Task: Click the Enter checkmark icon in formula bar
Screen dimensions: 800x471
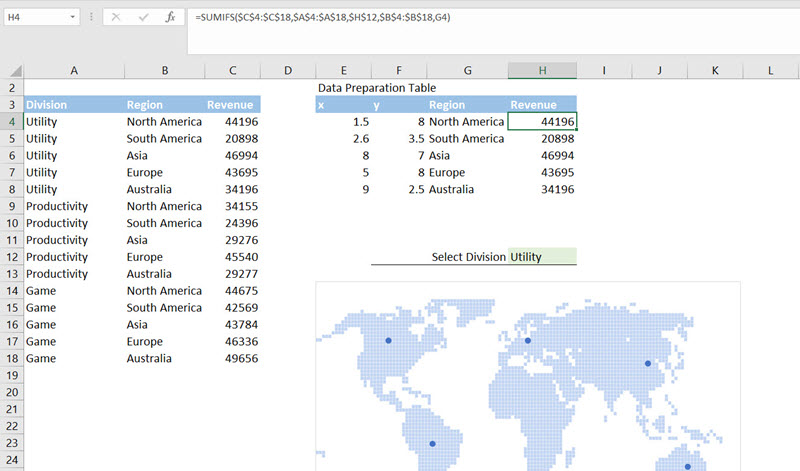Action: (x=143, y=17)
